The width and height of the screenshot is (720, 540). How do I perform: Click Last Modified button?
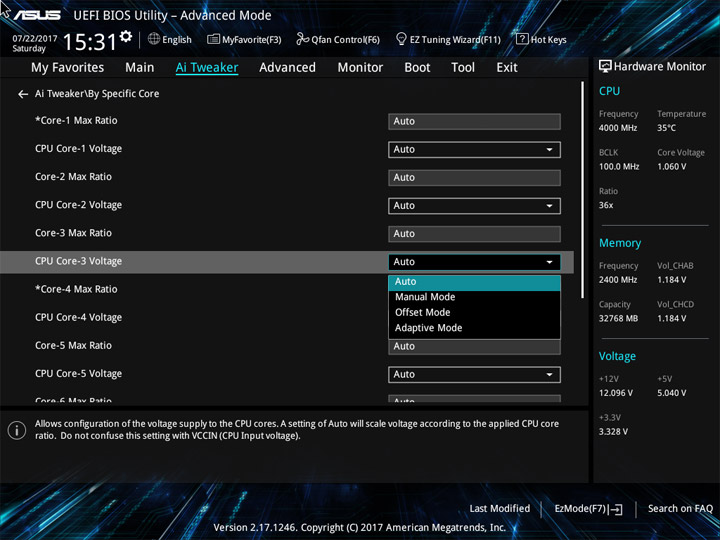(500, 509)
